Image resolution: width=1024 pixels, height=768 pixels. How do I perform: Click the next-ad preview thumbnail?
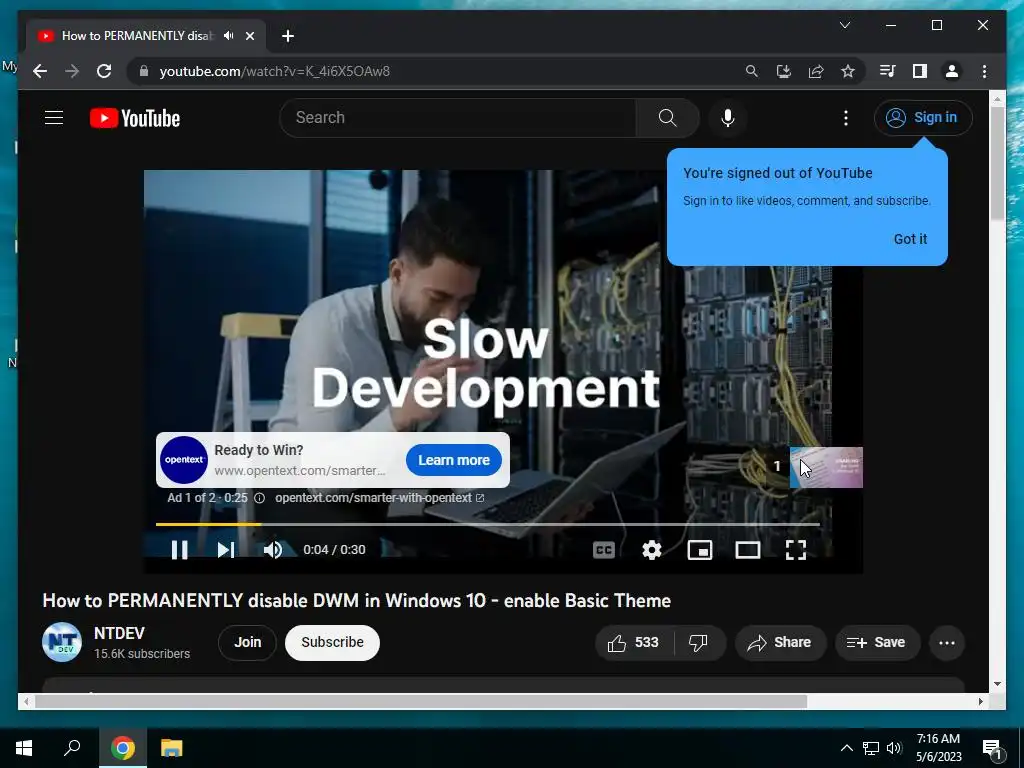click(826, 468)
